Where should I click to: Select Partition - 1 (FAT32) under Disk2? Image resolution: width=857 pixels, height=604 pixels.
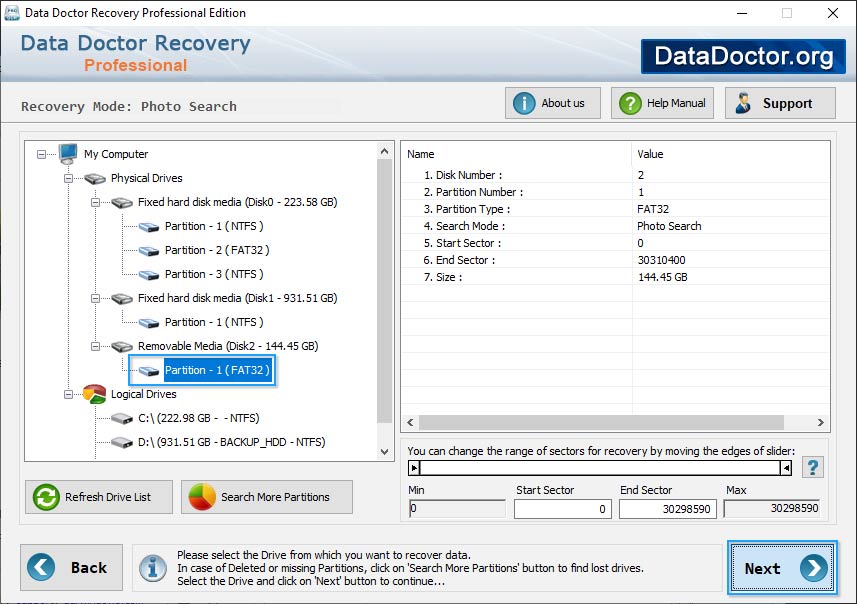click(x=217, y=370)
